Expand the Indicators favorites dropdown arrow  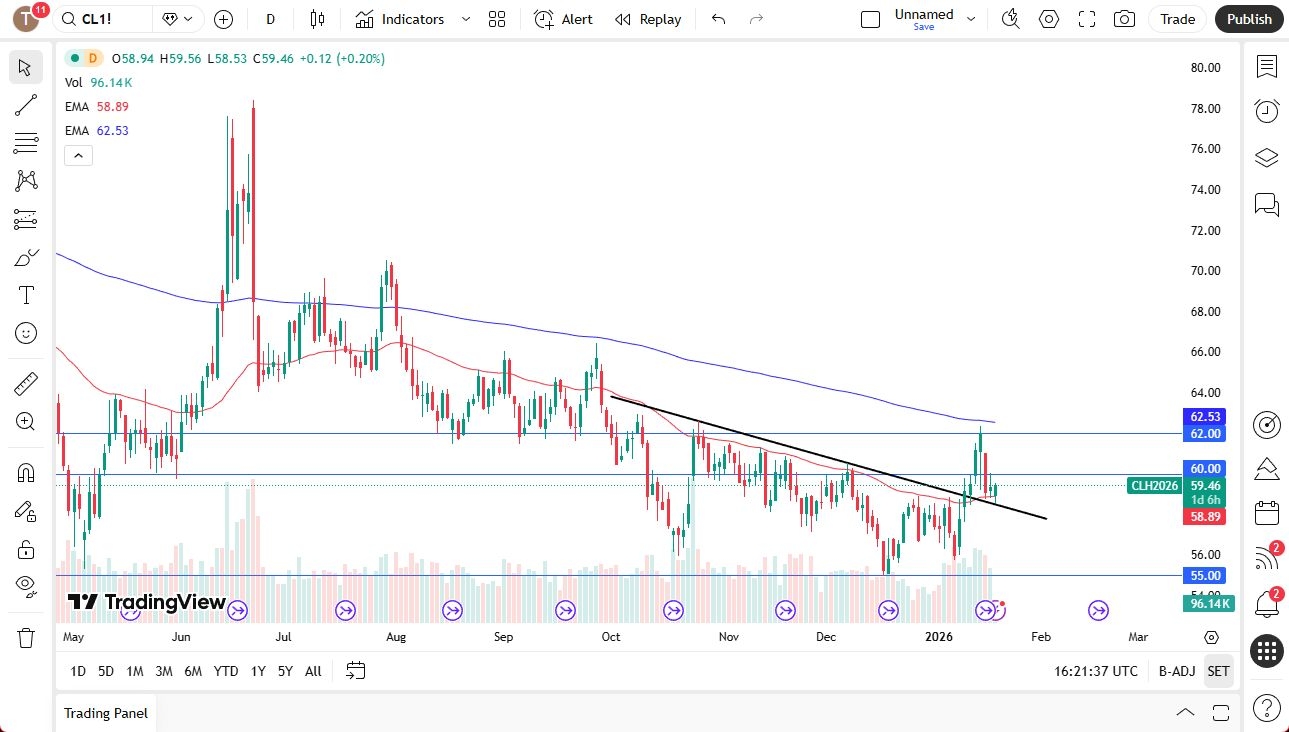[466, 19]
